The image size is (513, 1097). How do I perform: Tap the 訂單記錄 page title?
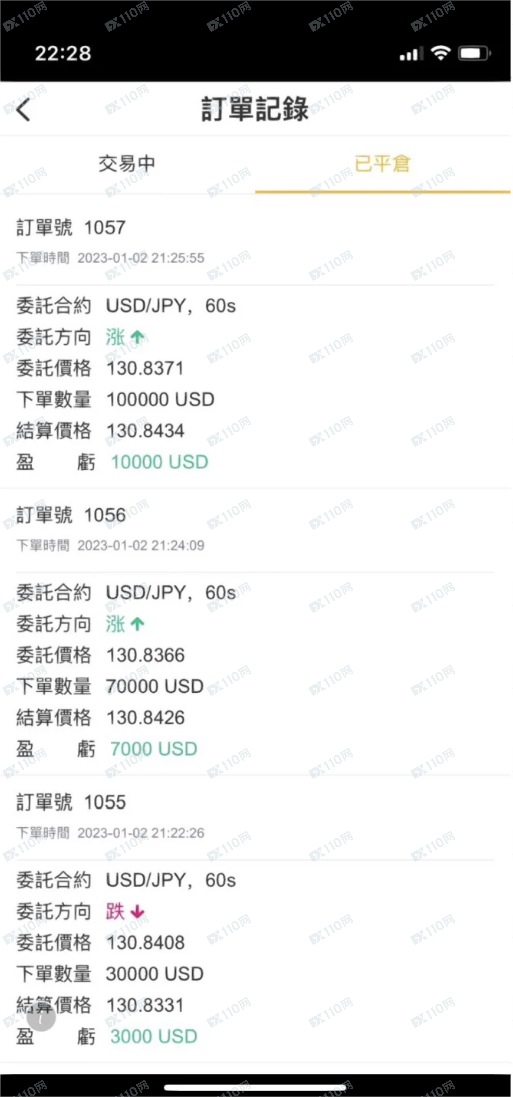point(255,110)
